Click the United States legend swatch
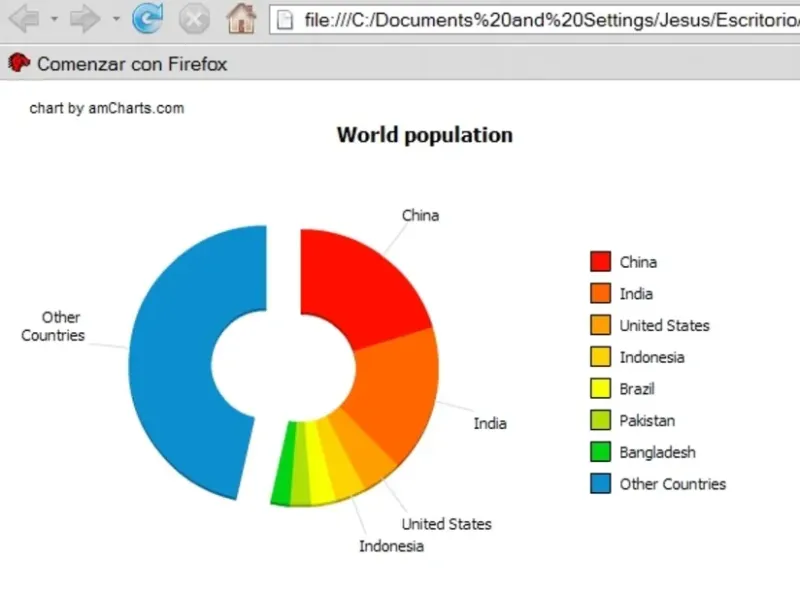This screenshot has width=800, height=600. point(601,325)
